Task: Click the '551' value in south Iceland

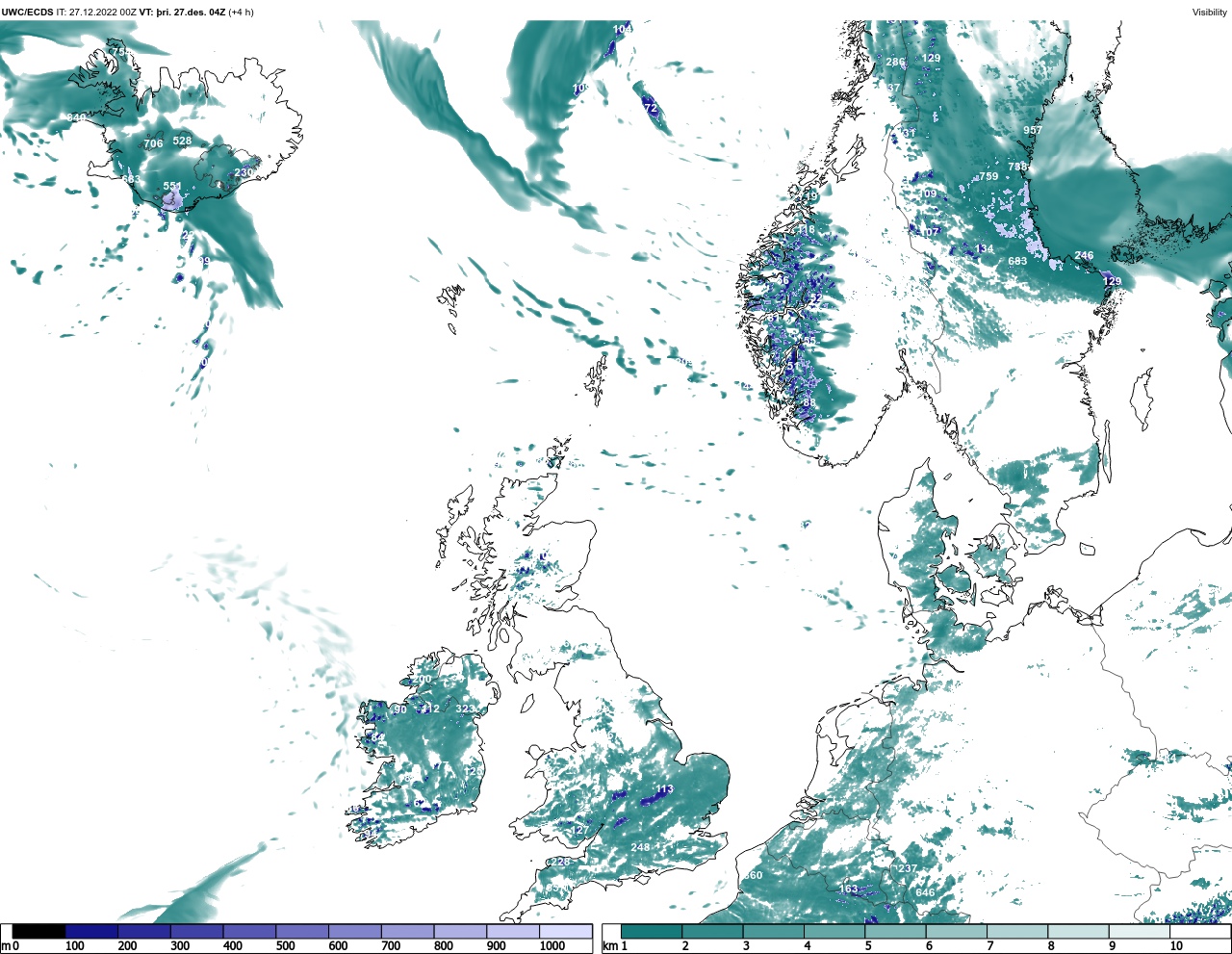Action: point(172,187)
